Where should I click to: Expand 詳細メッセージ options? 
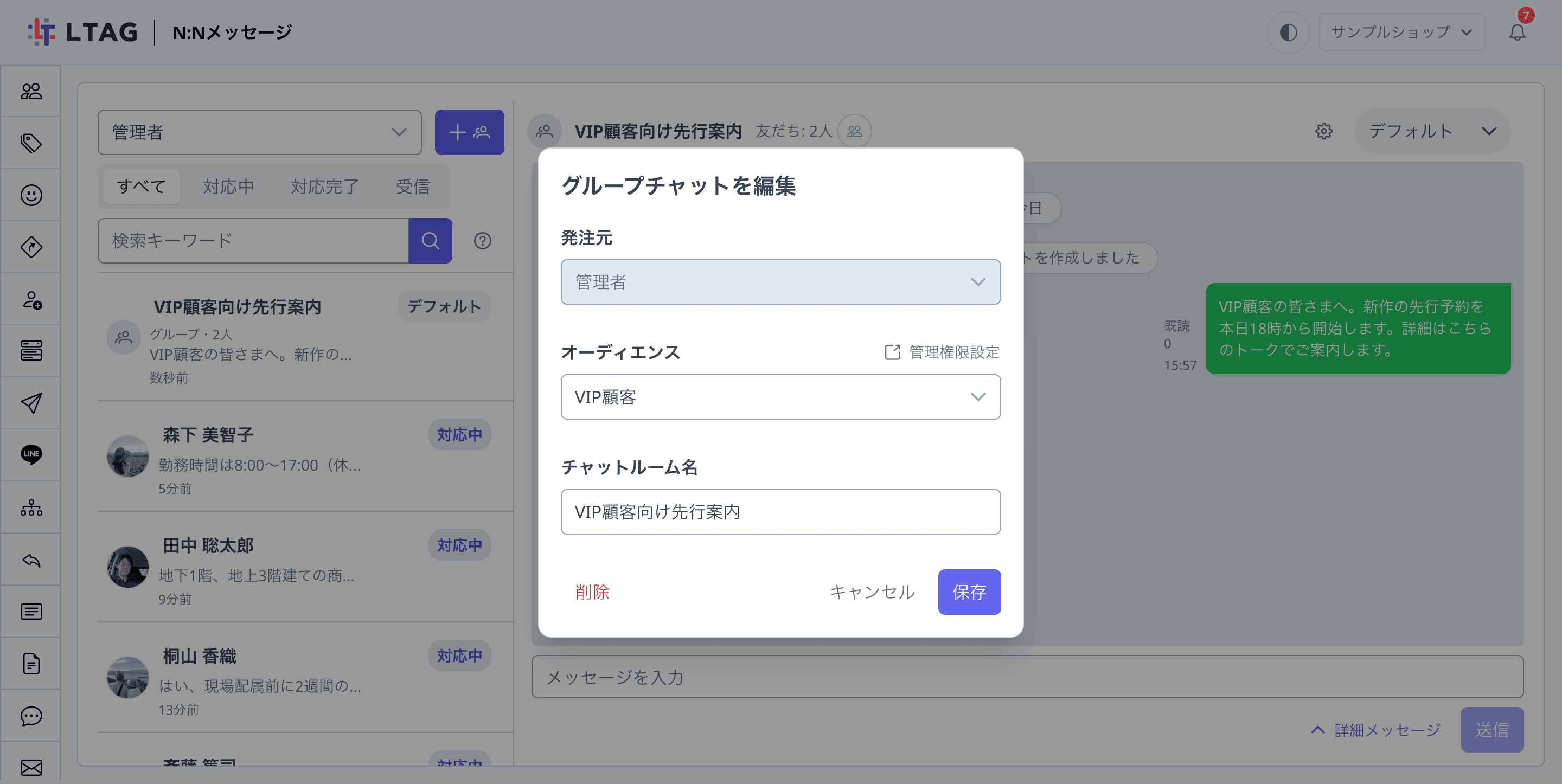coord(1375,730)
